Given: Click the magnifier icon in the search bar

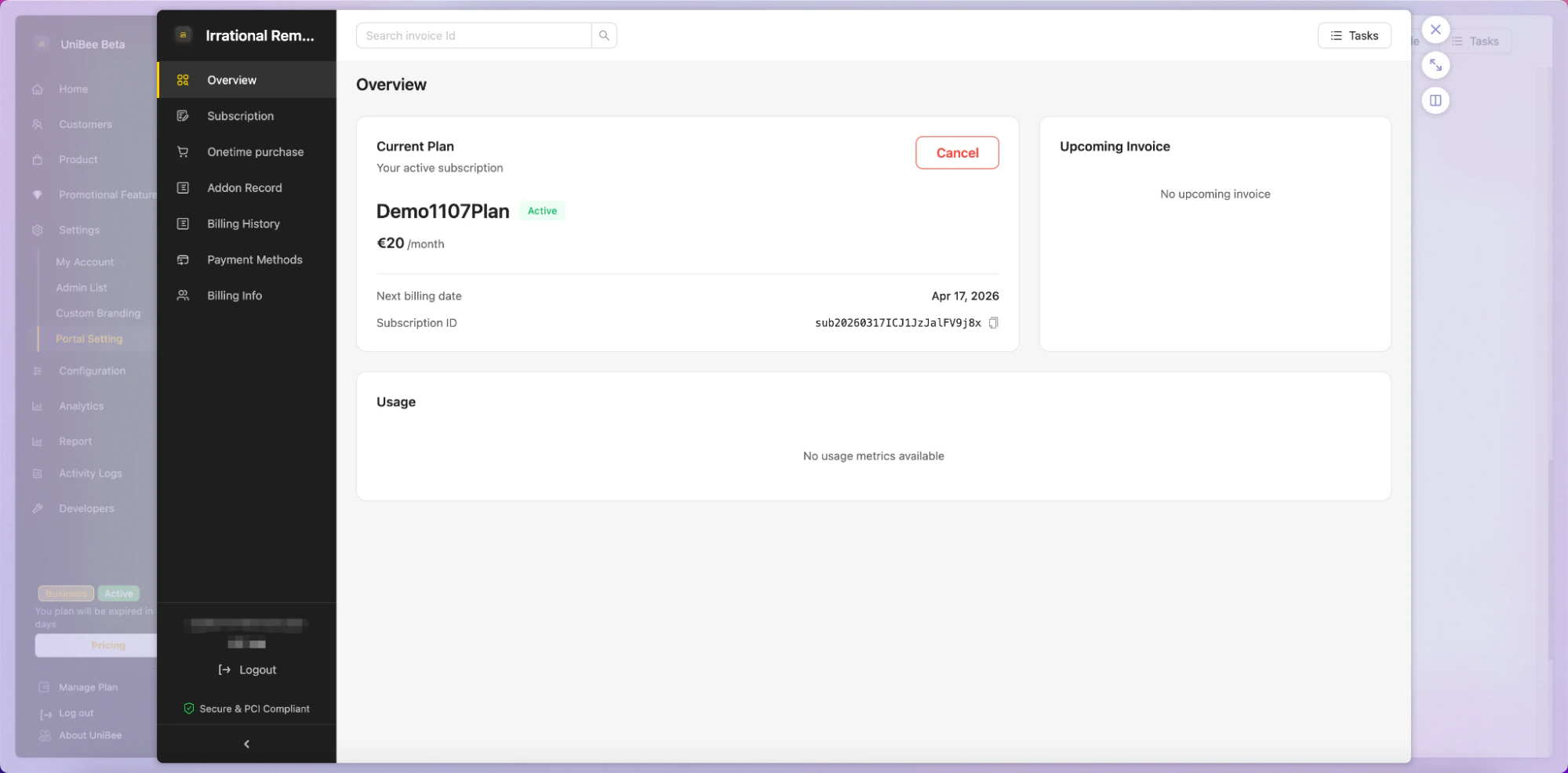Looking at the screenshot, I should (603, 35).
